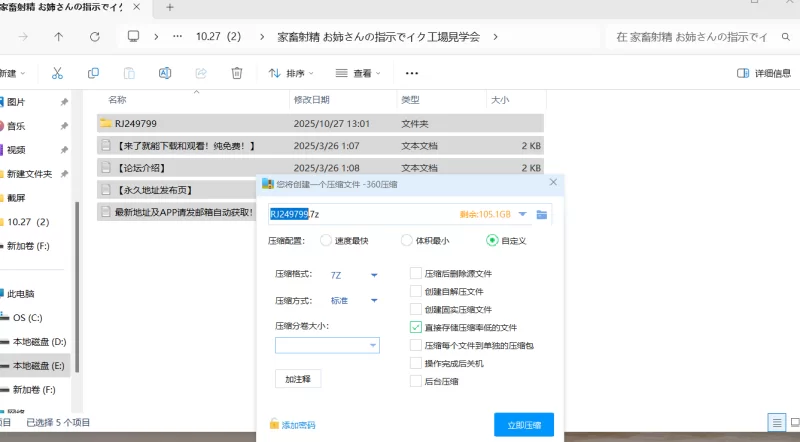Open the three-dot more options menu
Image resolution: width=800 pixels, height=442 pixels.
pyautogui.click(x=411, y=73)
